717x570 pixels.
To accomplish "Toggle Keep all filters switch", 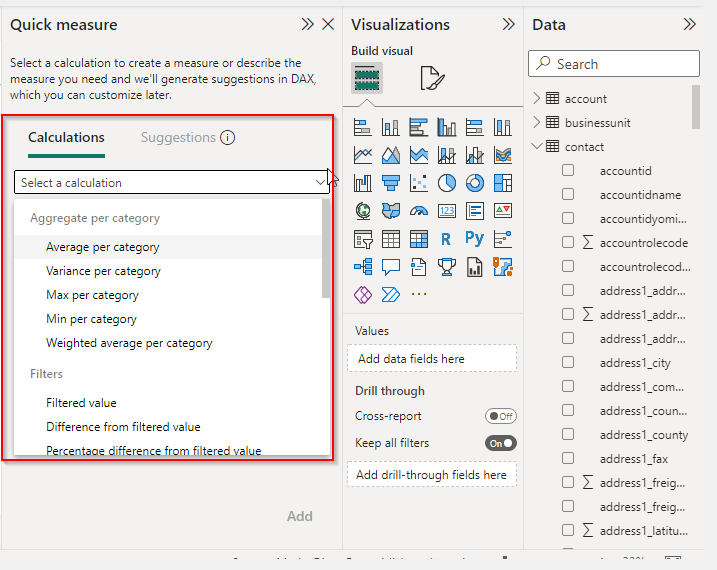I will [500, 443].
